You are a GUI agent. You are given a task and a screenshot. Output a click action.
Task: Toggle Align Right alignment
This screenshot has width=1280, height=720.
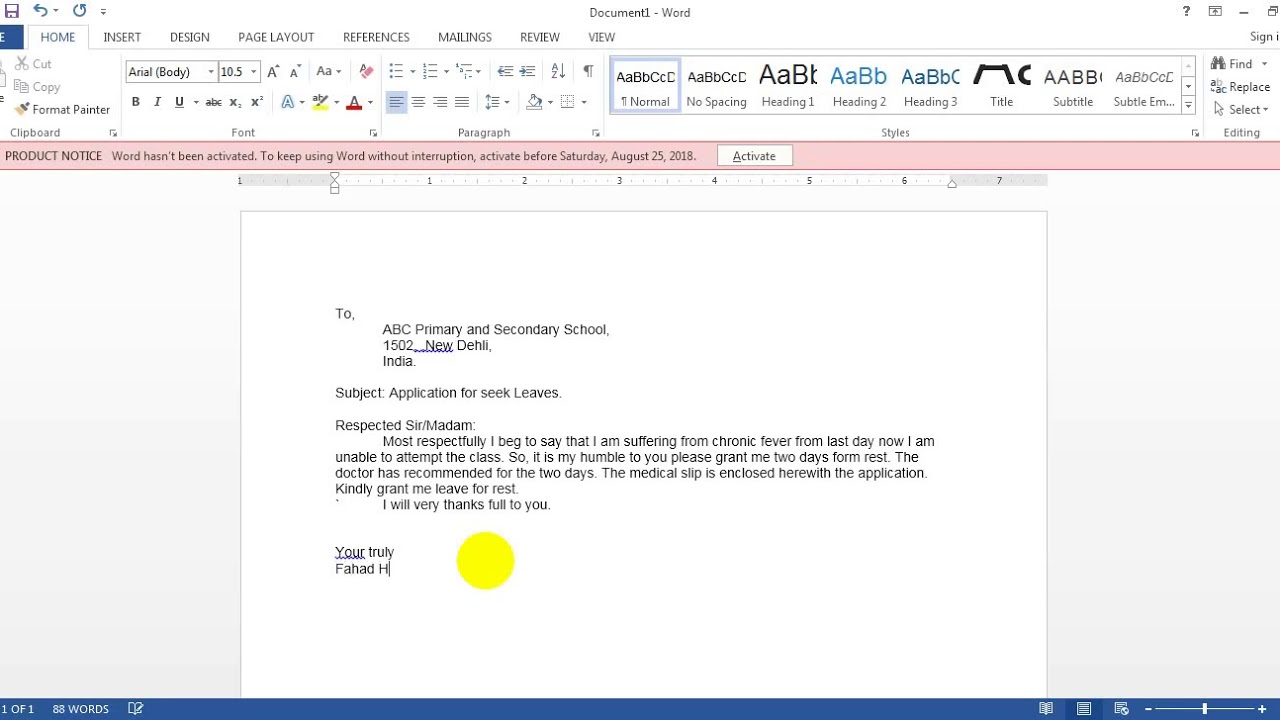[440, 102]
